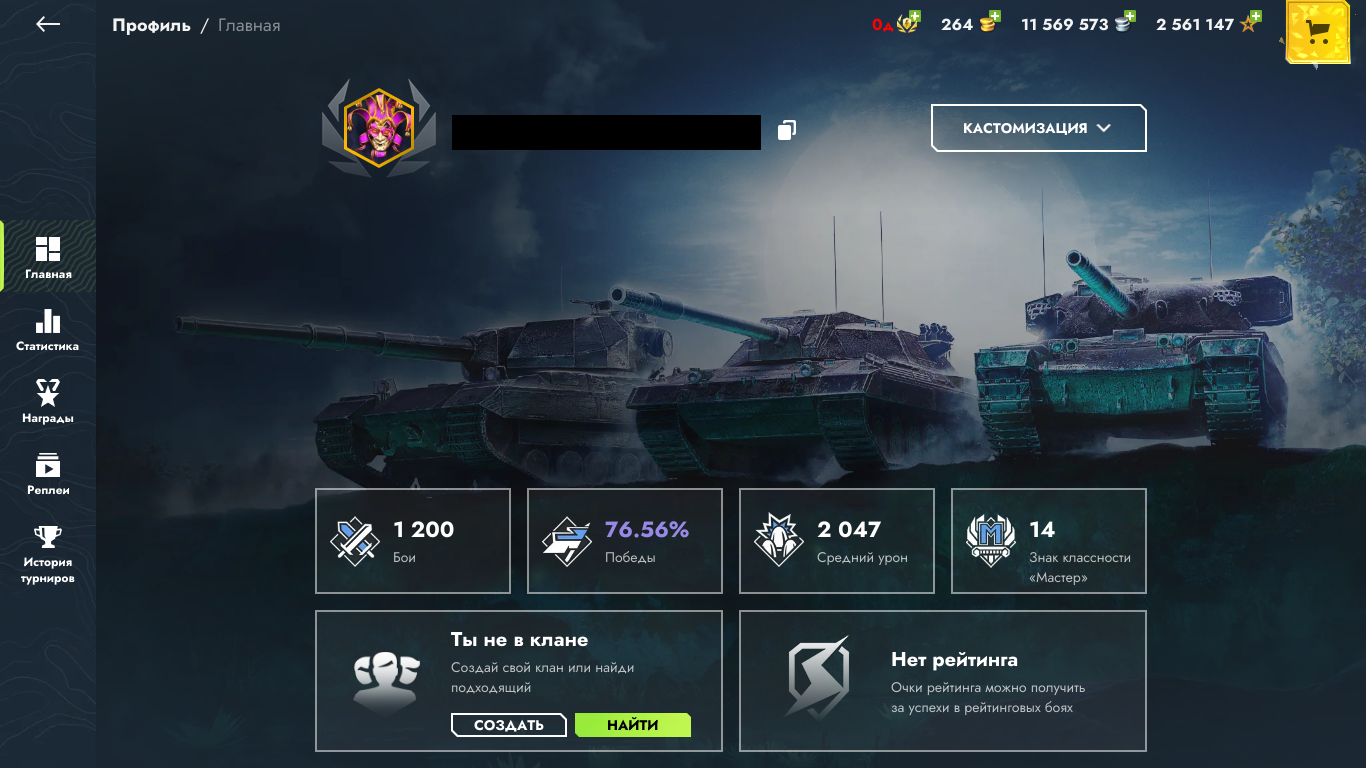Open the Победы 76.56% stat card
The width and height of the screenshot is (1366, 768).
625,541
